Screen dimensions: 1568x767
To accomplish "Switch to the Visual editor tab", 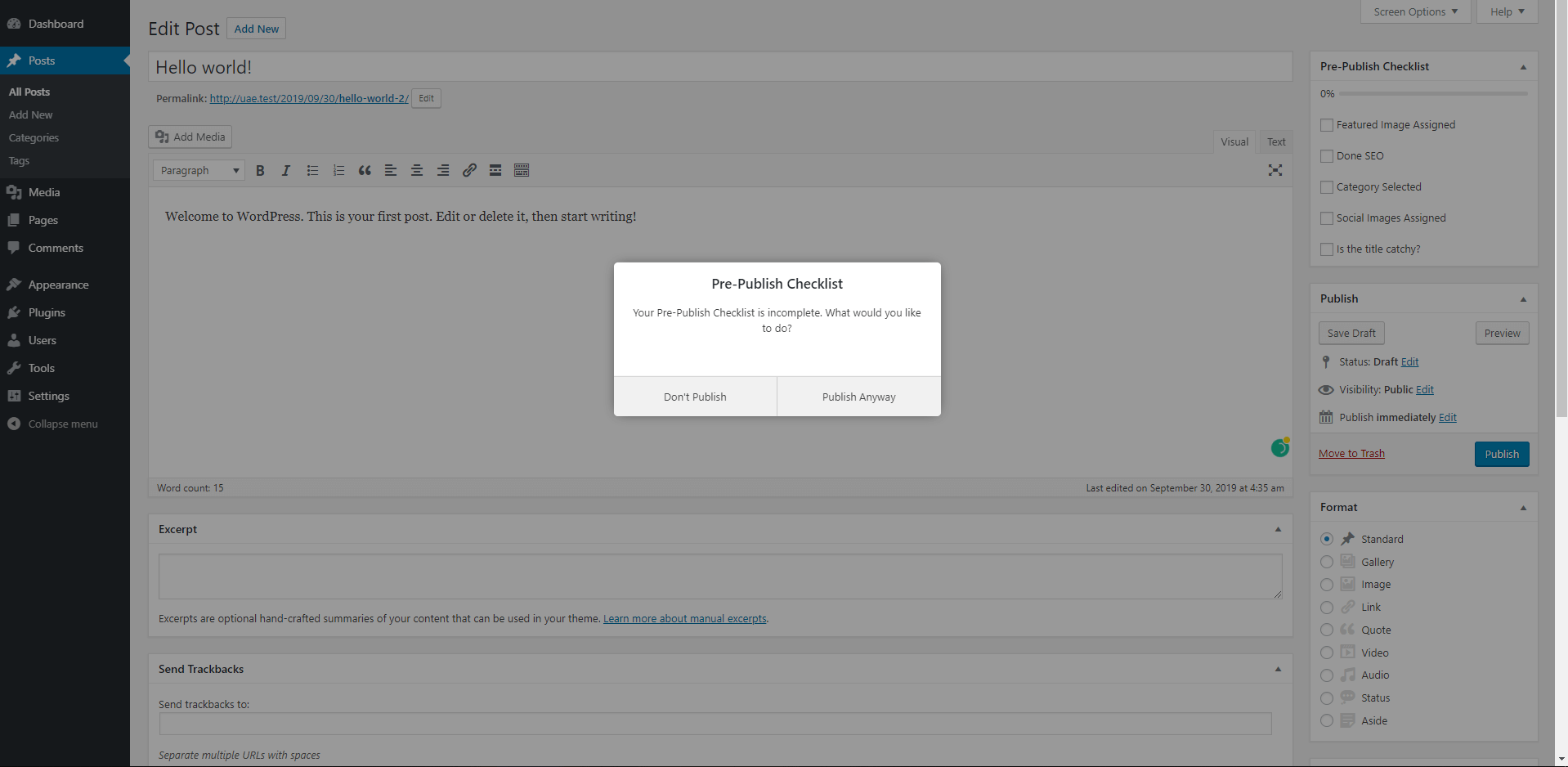I will click(1234, 141).
